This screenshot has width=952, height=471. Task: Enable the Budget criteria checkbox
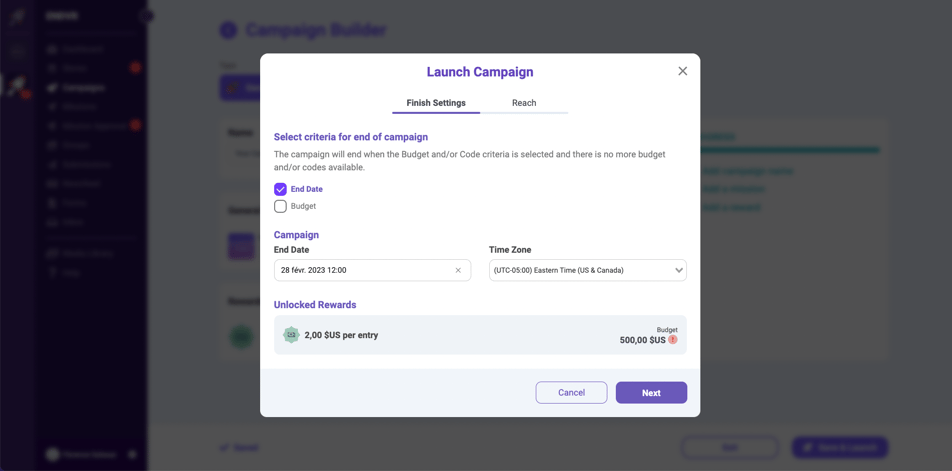pos(280,206)
